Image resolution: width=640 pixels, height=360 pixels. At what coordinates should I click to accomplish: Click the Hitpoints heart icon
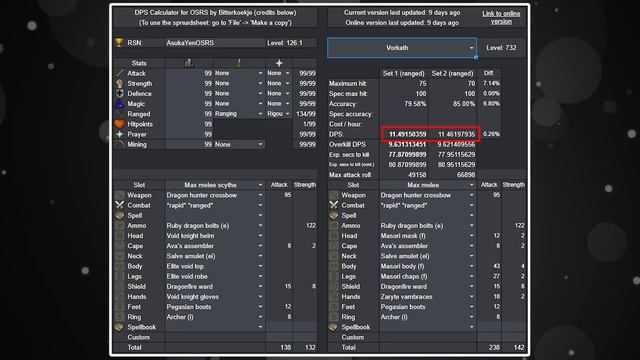pos(120,124)
